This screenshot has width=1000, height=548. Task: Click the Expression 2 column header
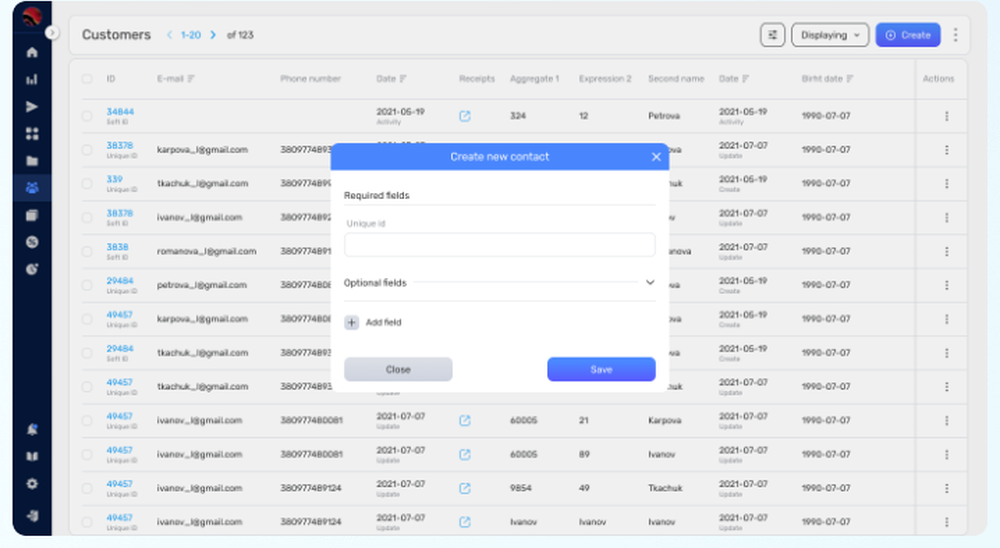click(x=605, y=78)
